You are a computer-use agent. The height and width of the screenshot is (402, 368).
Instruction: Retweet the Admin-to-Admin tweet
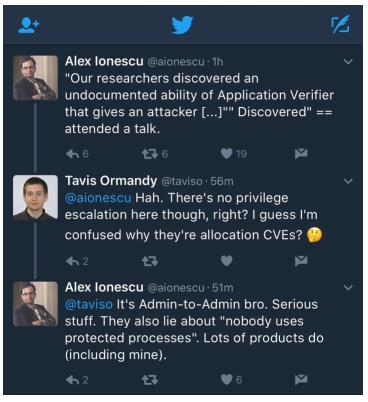150,380
